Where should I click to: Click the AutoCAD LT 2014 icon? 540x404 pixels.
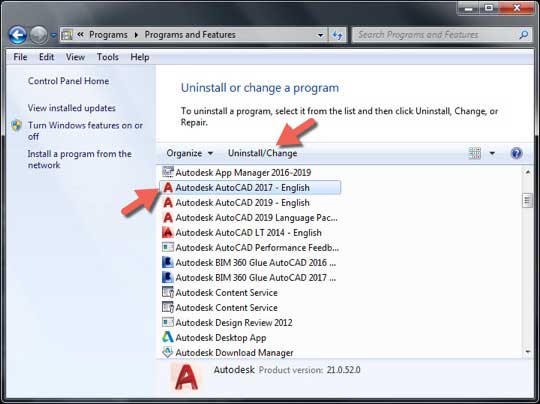click(x=168, y=232)
